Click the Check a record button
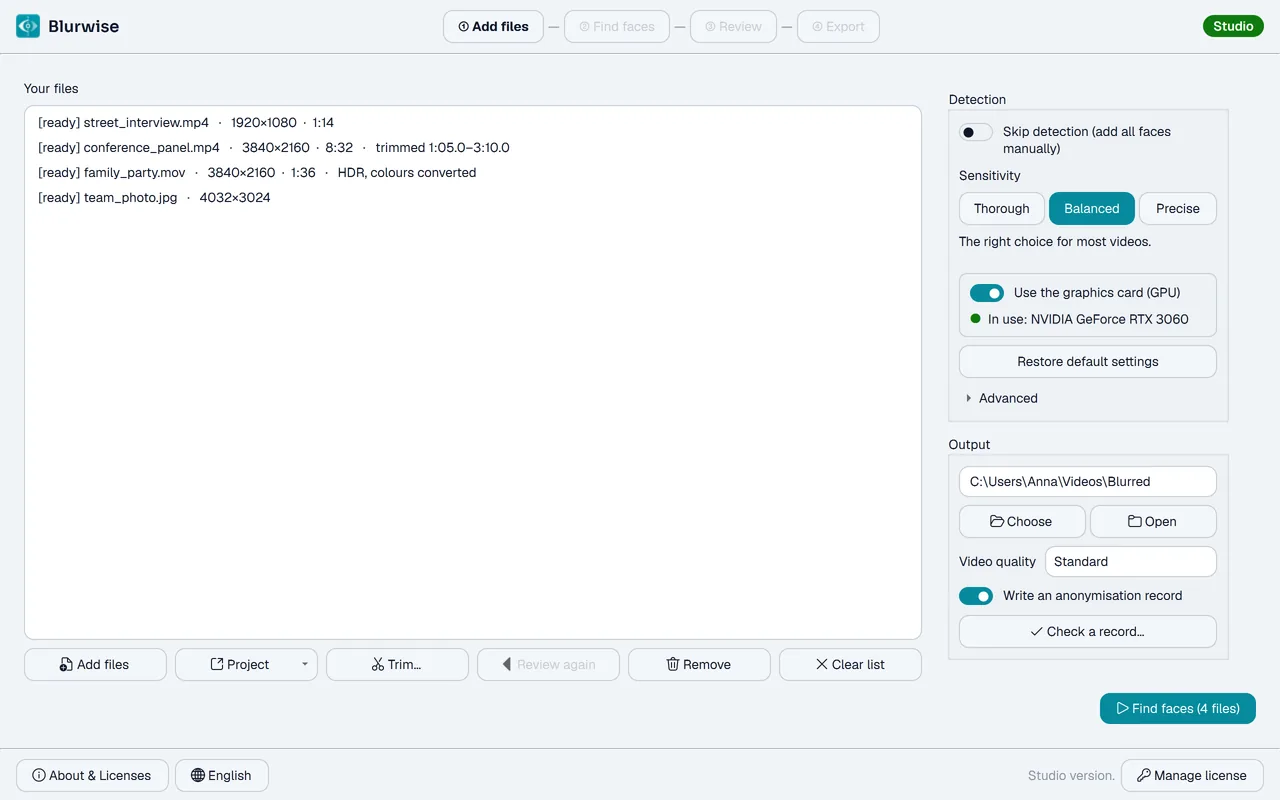The height and width of the screenshot is (800, 1280). [1088, 632]
